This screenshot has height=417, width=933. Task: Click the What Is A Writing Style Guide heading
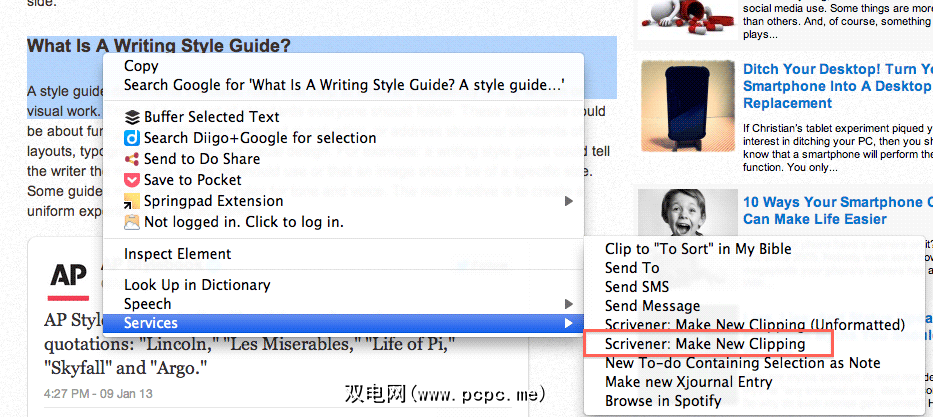pos(159,46)
